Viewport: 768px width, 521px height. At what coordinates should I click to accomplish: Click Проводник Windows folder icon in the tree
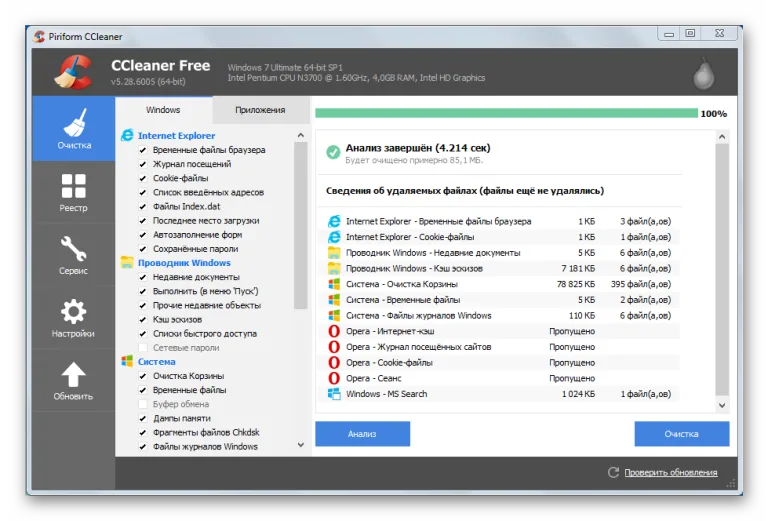pos(127,262)
